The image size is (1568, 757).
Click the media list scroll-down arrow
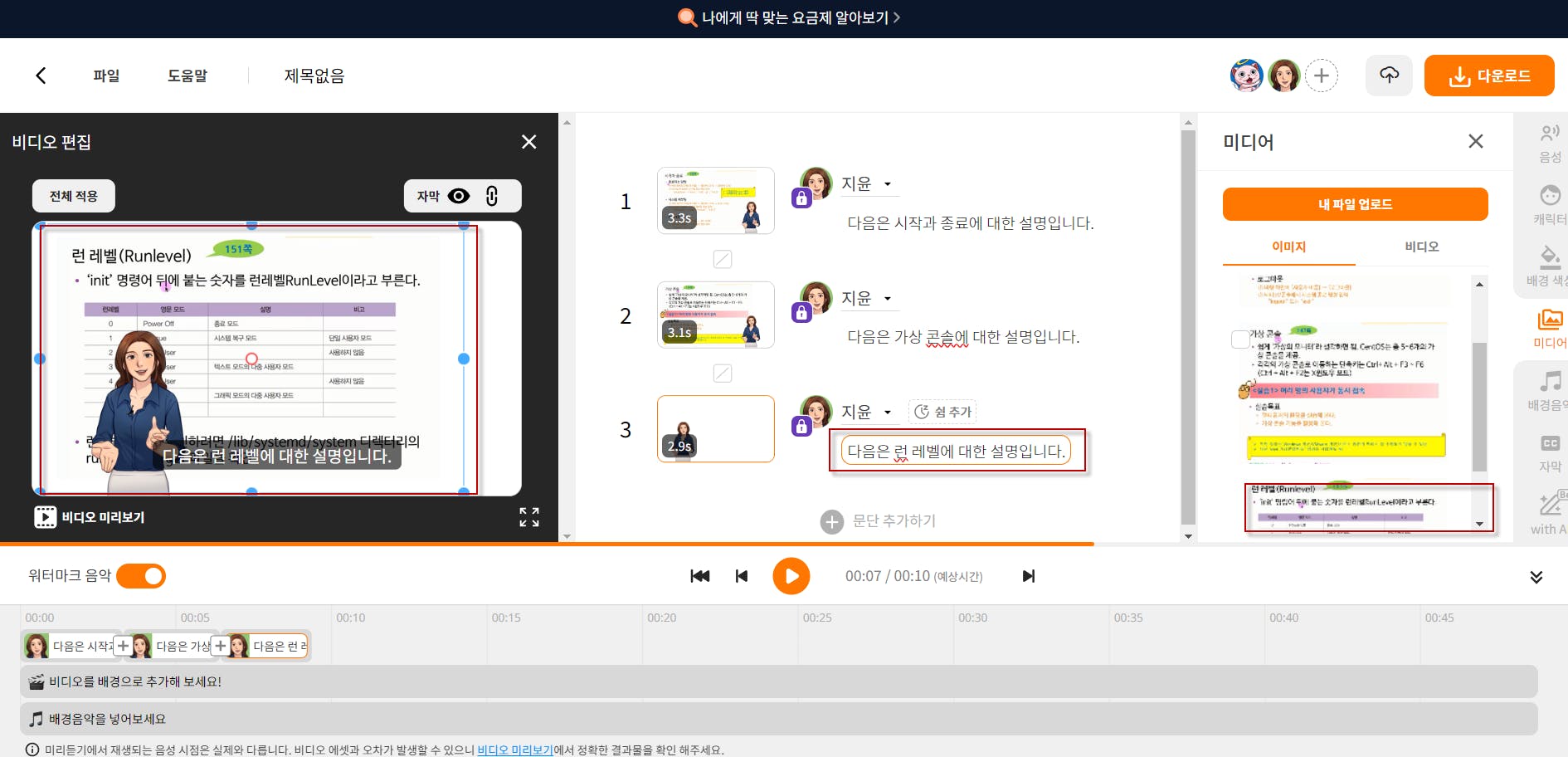coord(1479,524)
